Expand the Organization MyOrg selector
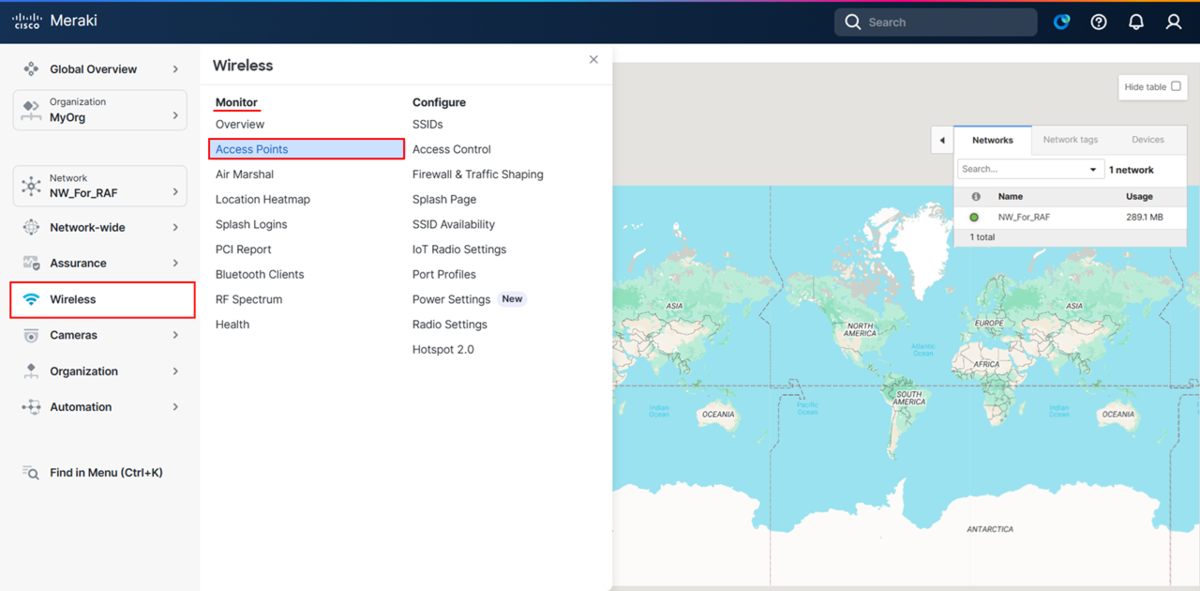 tap(100, 110)
